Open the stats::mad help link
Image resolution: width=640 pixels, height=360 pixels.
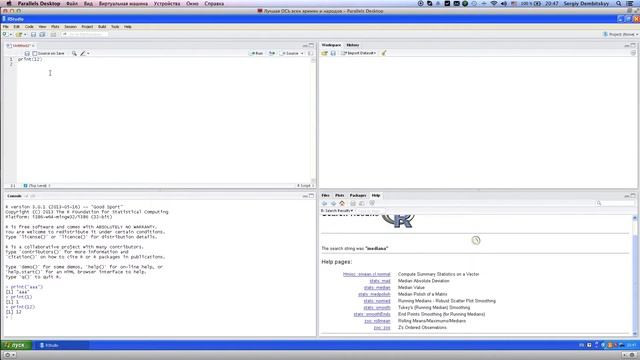click(x=380, y=281)
